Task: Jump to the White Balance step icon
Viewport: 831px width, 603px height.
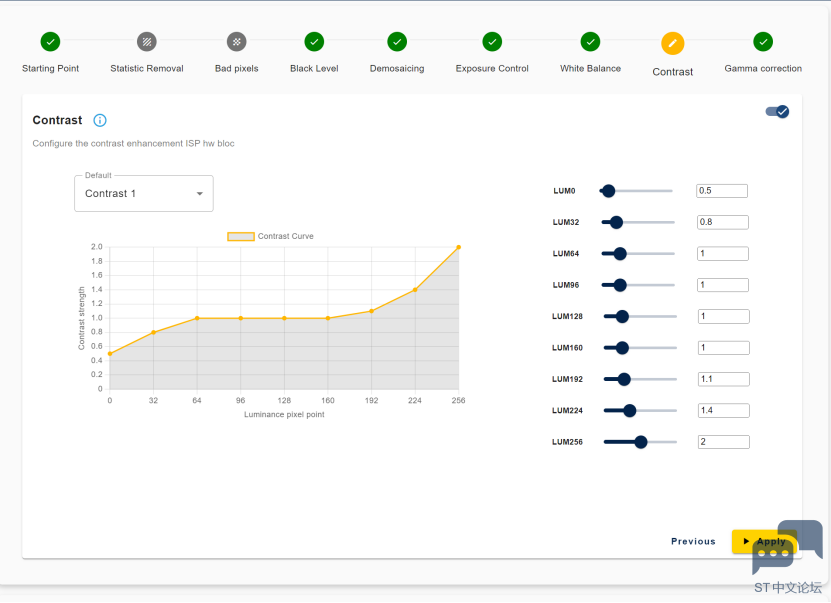Action: click(x=590, y=41)
